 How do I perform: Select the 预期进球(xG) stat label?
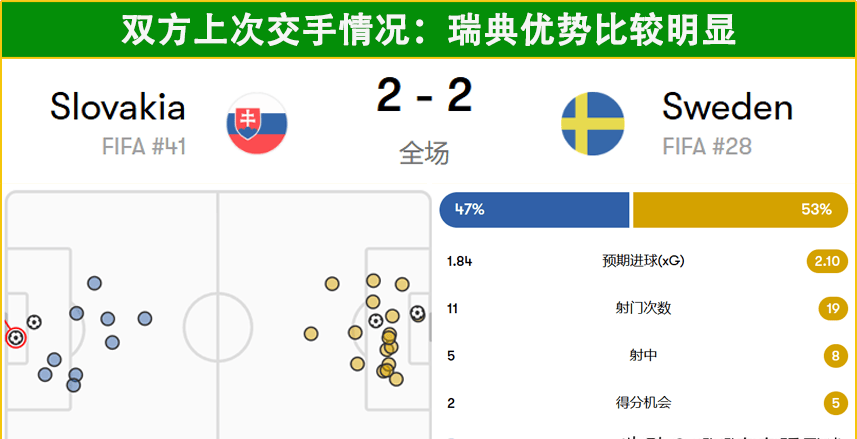[643, 261]
